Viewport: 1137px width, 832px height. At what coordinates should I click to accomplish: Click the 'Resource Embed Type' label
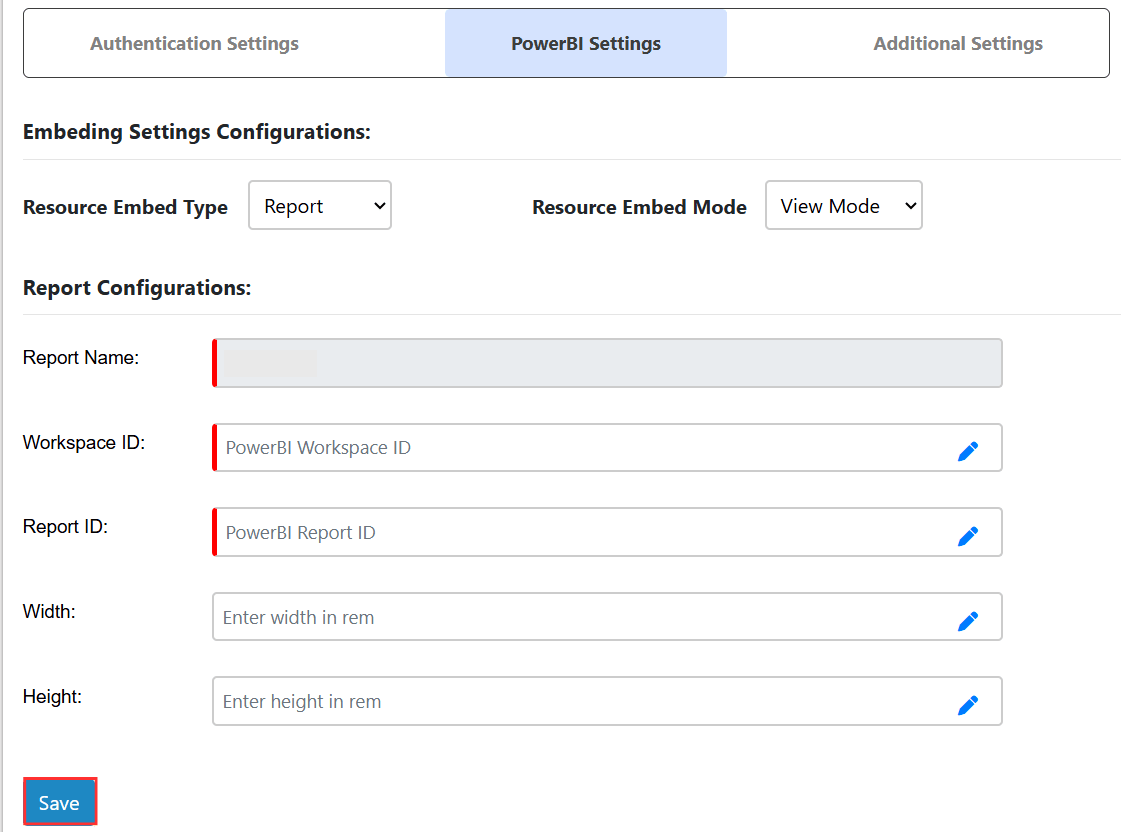[x=125, y=207]
